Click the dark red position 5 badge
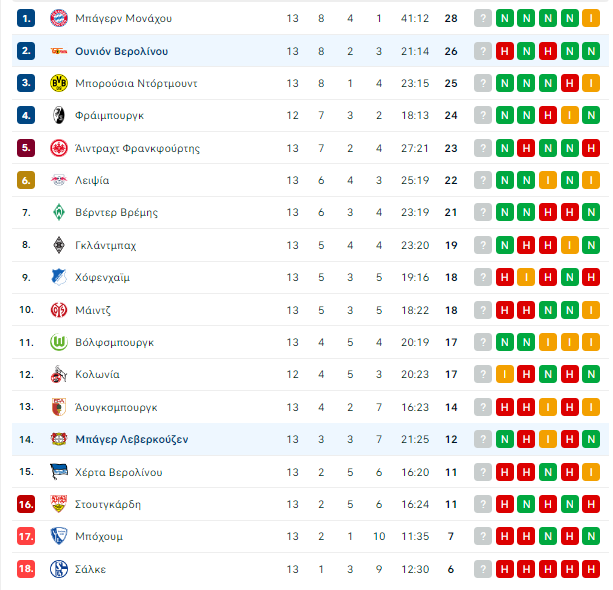Viewport: 613px width, 590px height. (26, 148)
